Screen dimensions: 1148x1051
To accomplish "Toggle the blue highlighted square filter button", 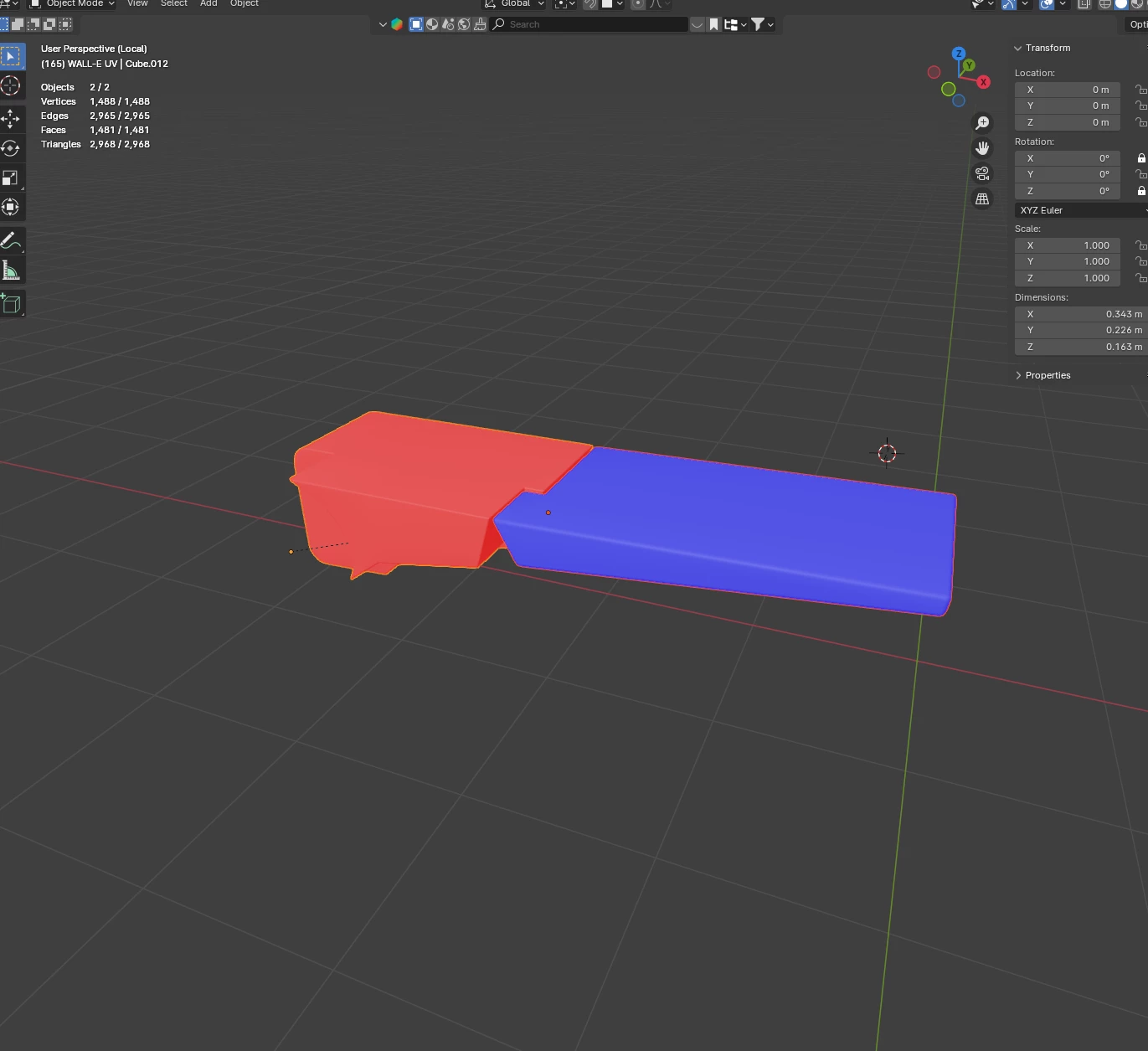I will [x=416, y=24].
